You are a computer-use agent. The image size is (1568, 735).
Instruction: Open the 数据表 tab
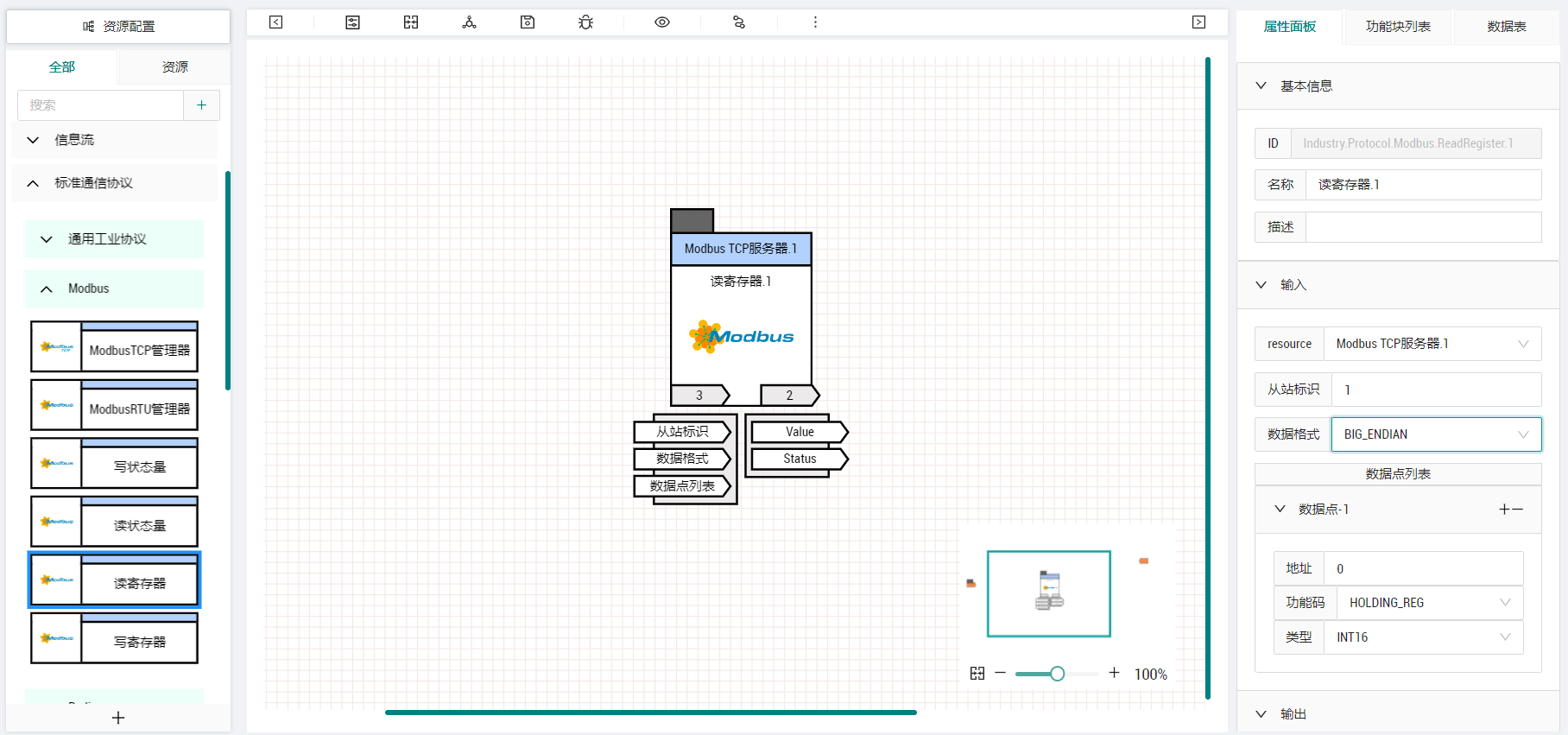pos(1507,27)
